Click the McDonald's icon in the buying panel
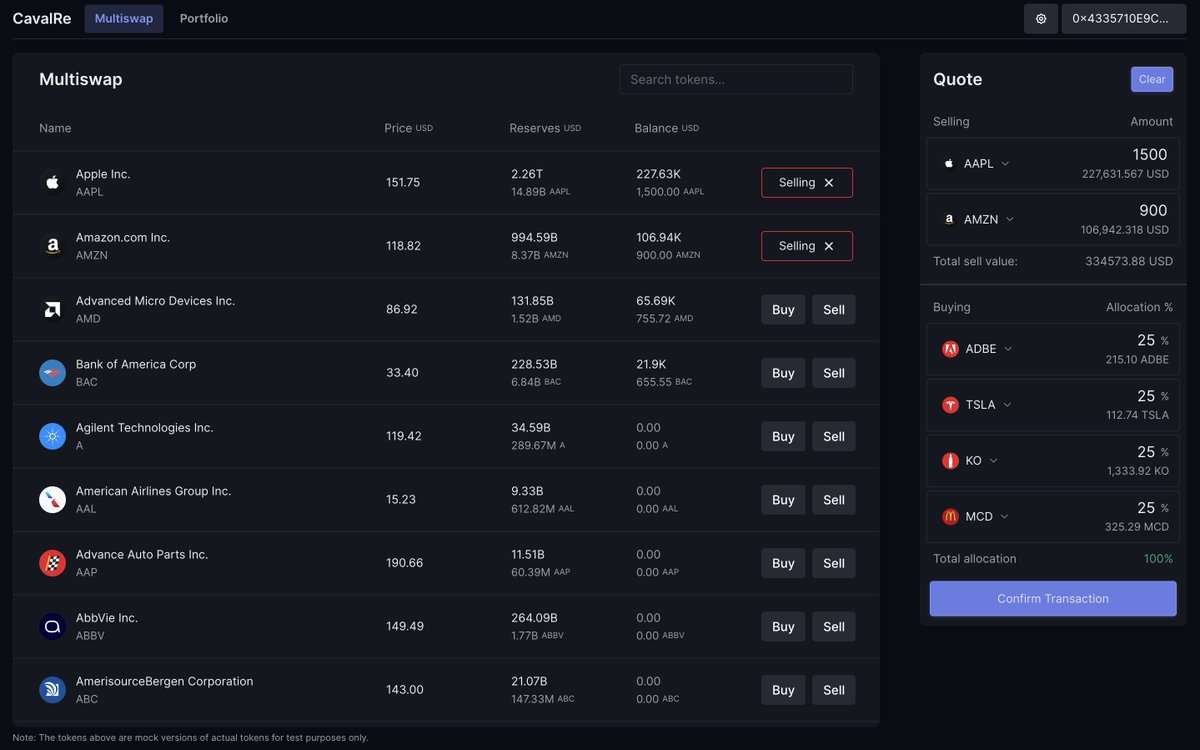The height and width of the screenshot is (750, 1200). click(948, 516)
